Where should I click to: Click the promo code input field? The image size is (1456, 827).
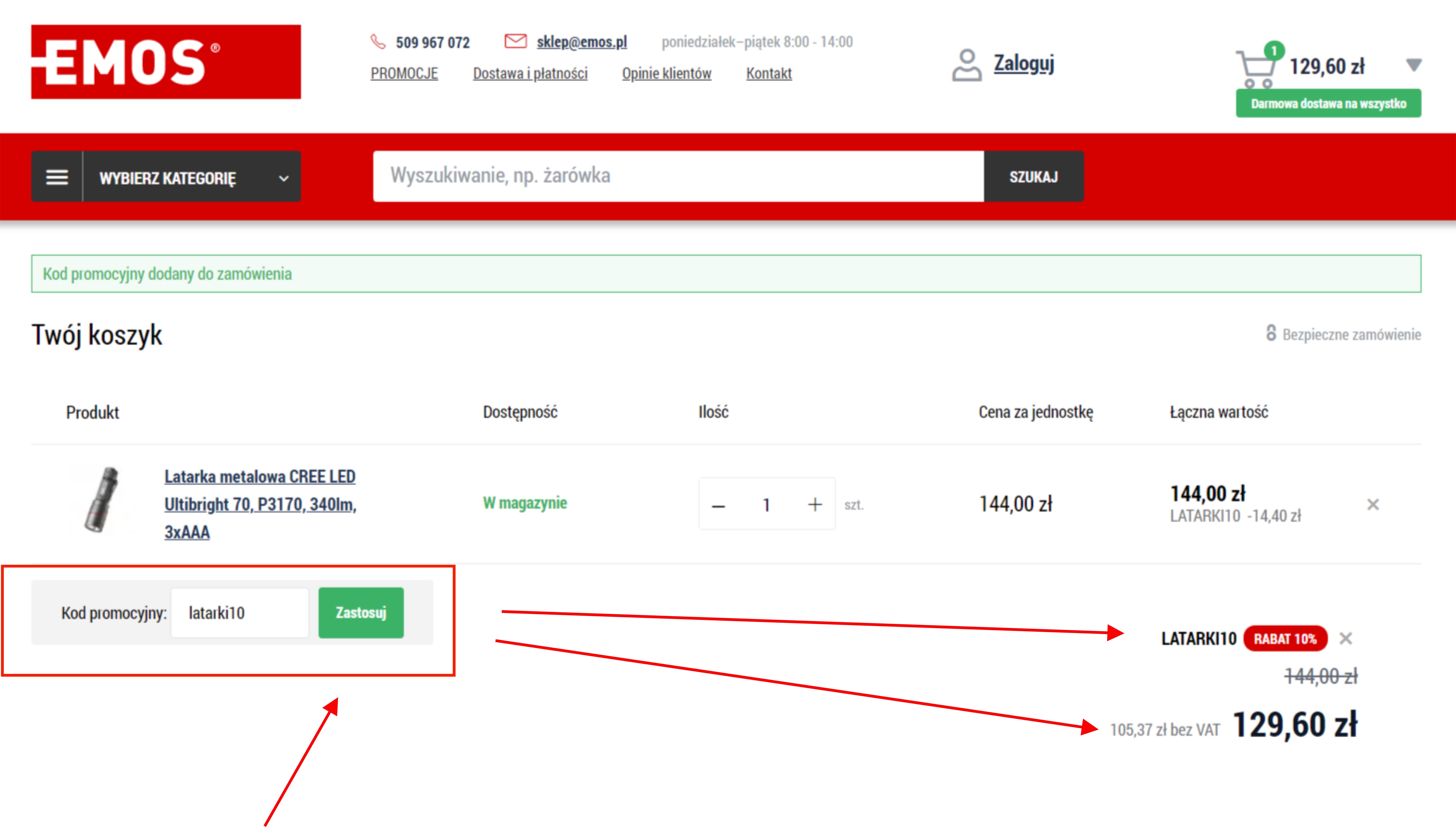pos(240,612)
